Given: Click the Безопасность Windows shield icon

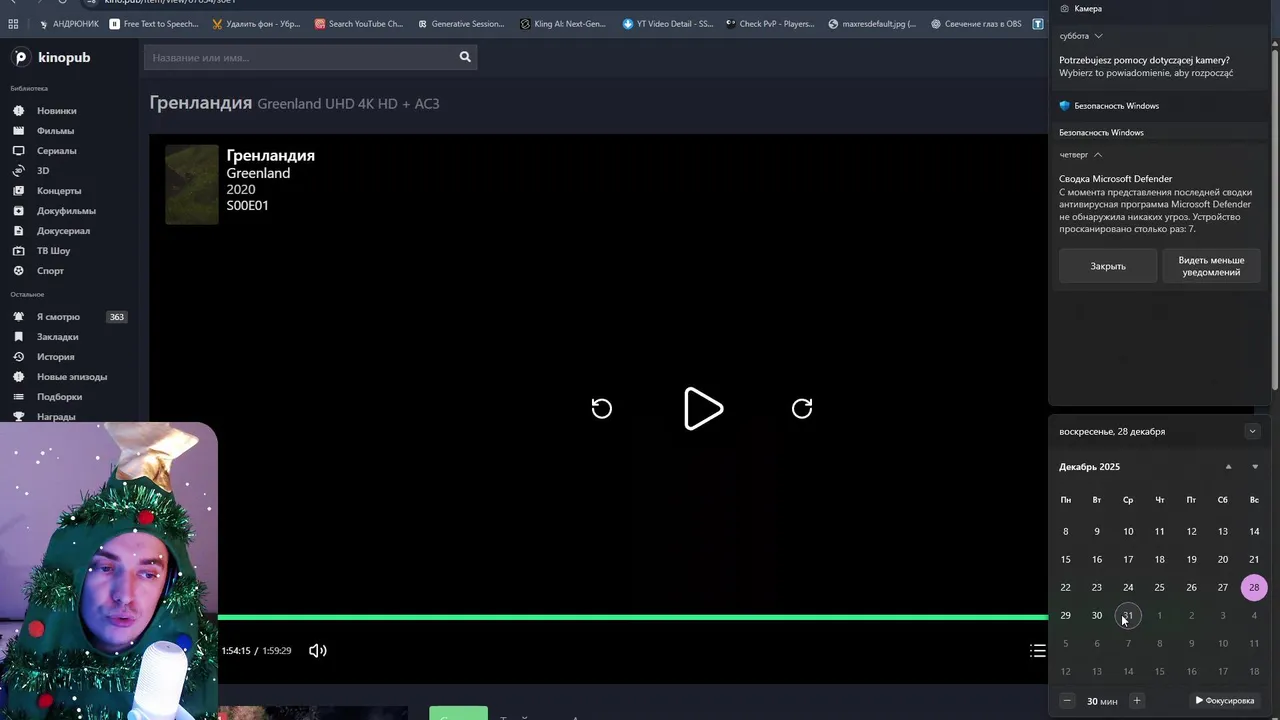Looking at the screenshot, I should coord(1065,106).
